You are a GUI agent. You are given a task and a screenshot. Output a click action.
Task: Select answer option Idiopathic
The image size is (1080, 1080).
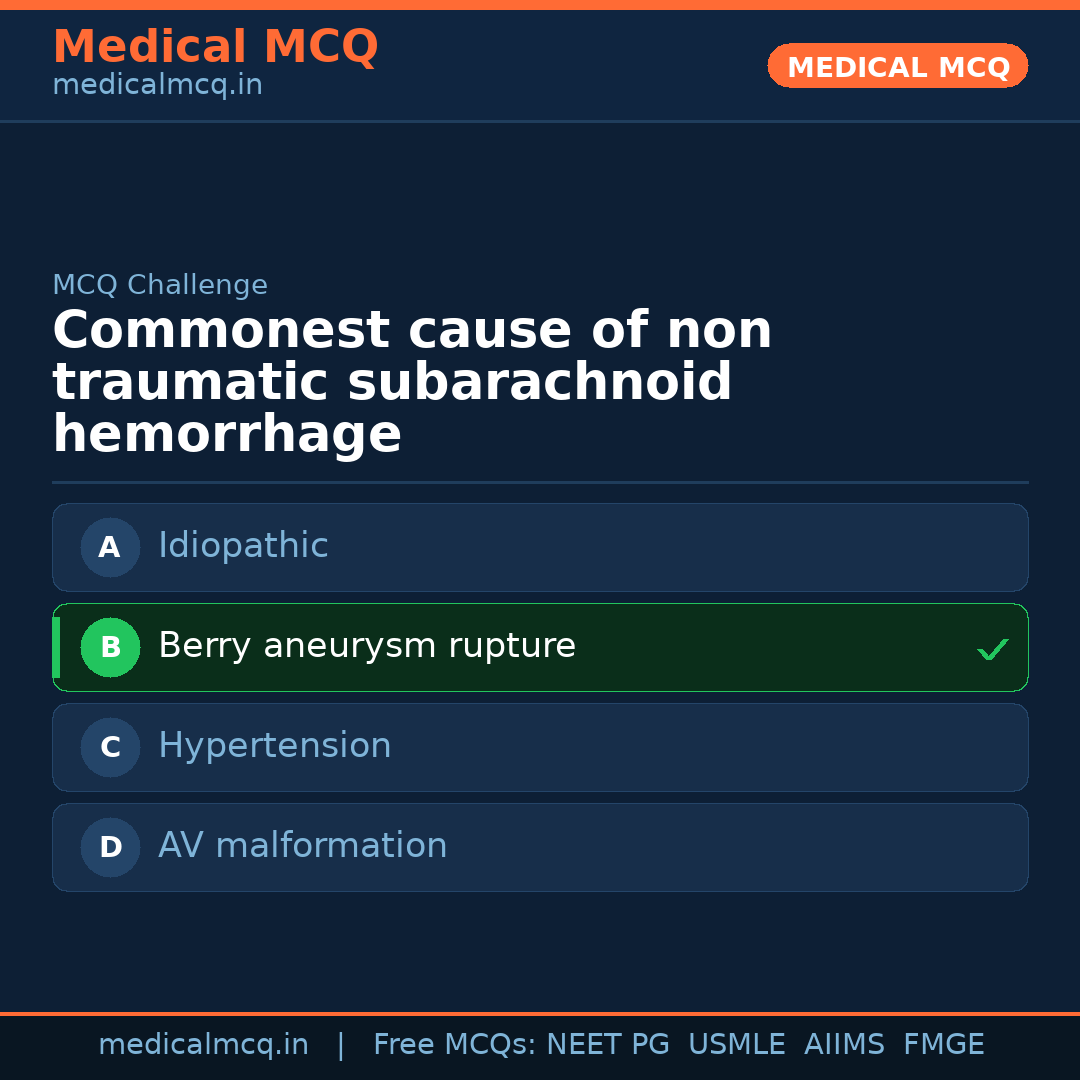pos(540,547)
